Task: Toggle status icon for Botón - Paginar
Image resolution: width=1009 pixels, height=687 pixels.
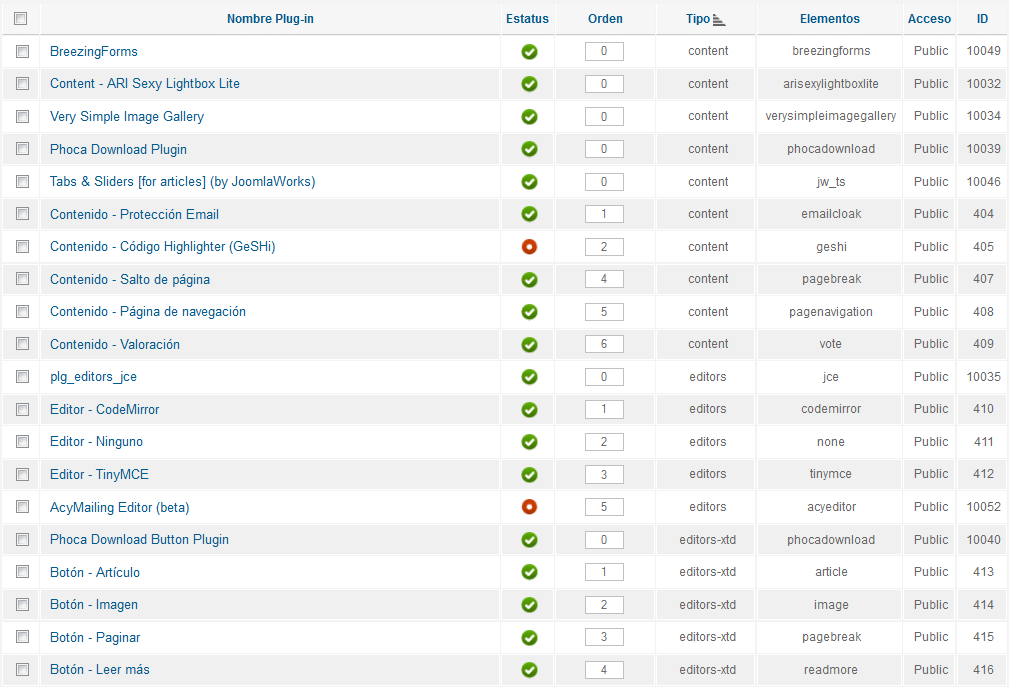Action: click(x=529, y=637)
